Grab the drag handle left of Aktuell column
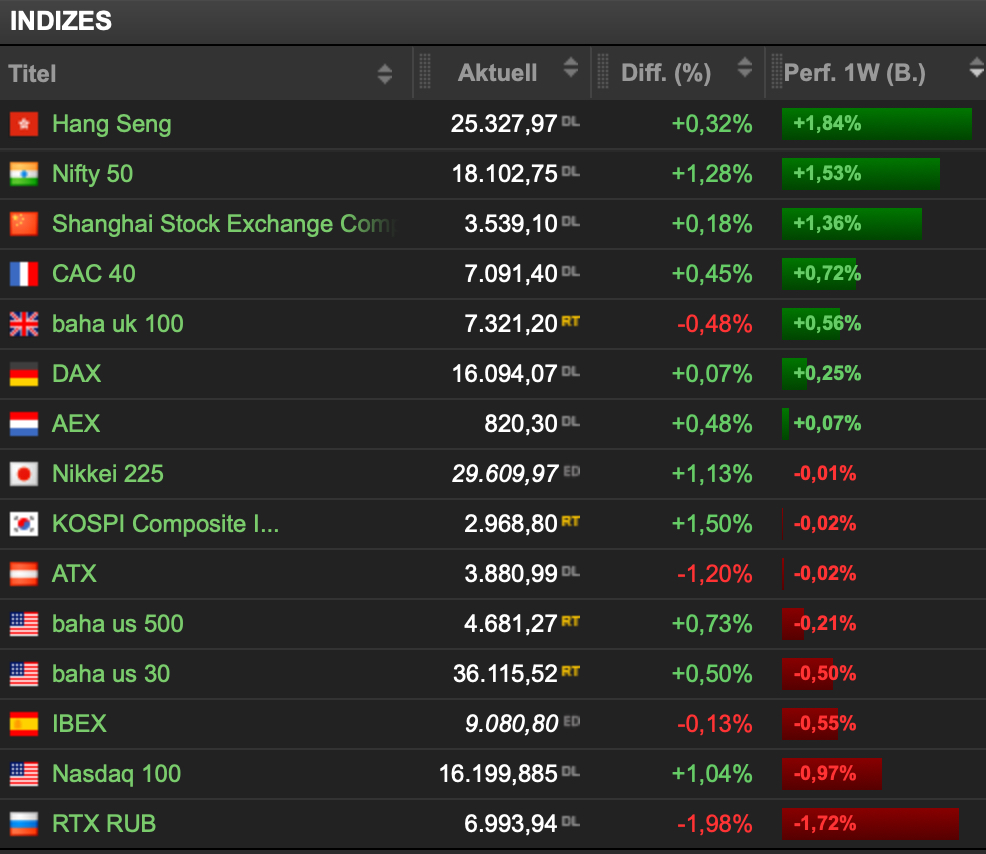This screenshot has height=854, width=986. (424, 71)
